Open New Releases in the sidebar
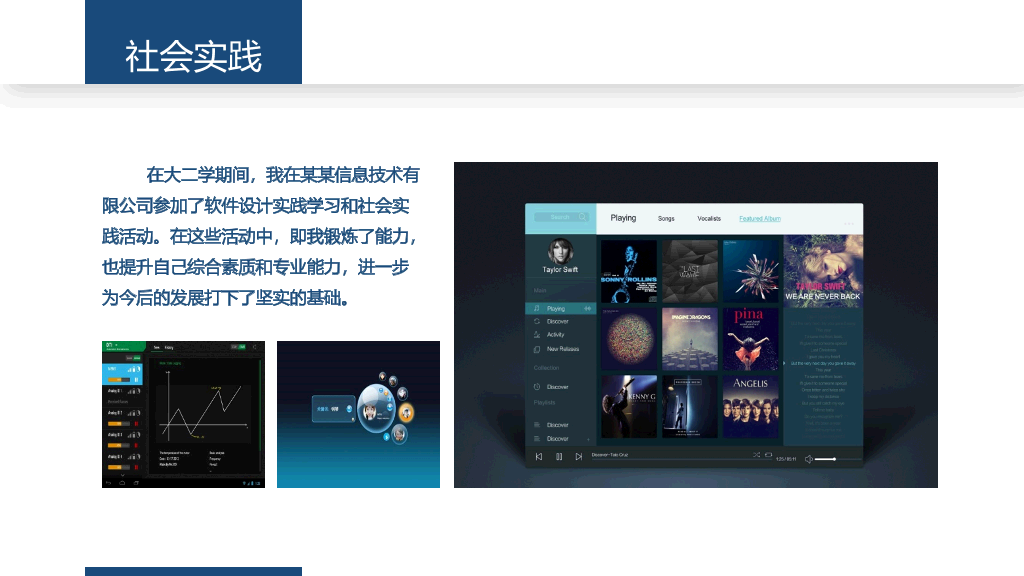The width and height of the screenshot is (1024, 576). 562,349
